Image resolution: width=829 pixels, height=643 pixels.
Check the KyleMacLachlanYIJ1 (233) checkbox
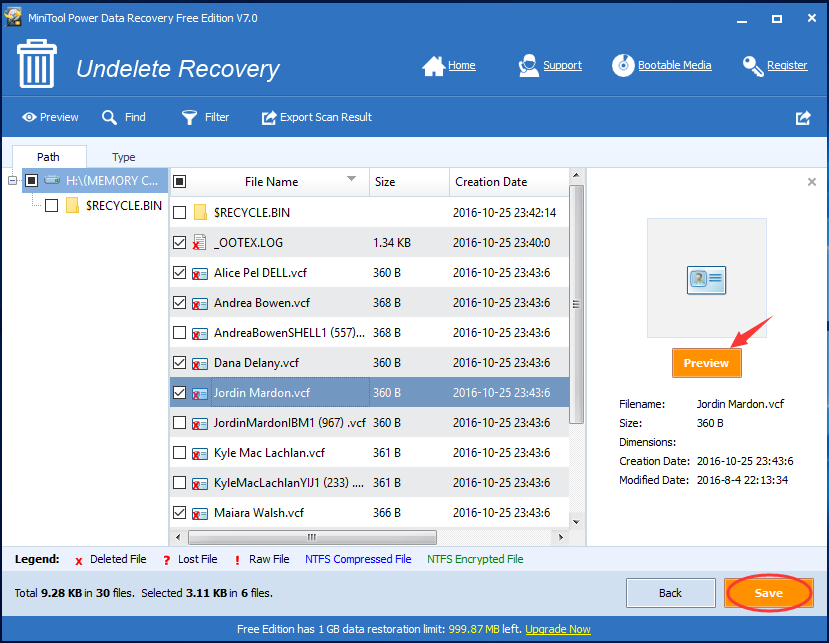coord(180,482)
